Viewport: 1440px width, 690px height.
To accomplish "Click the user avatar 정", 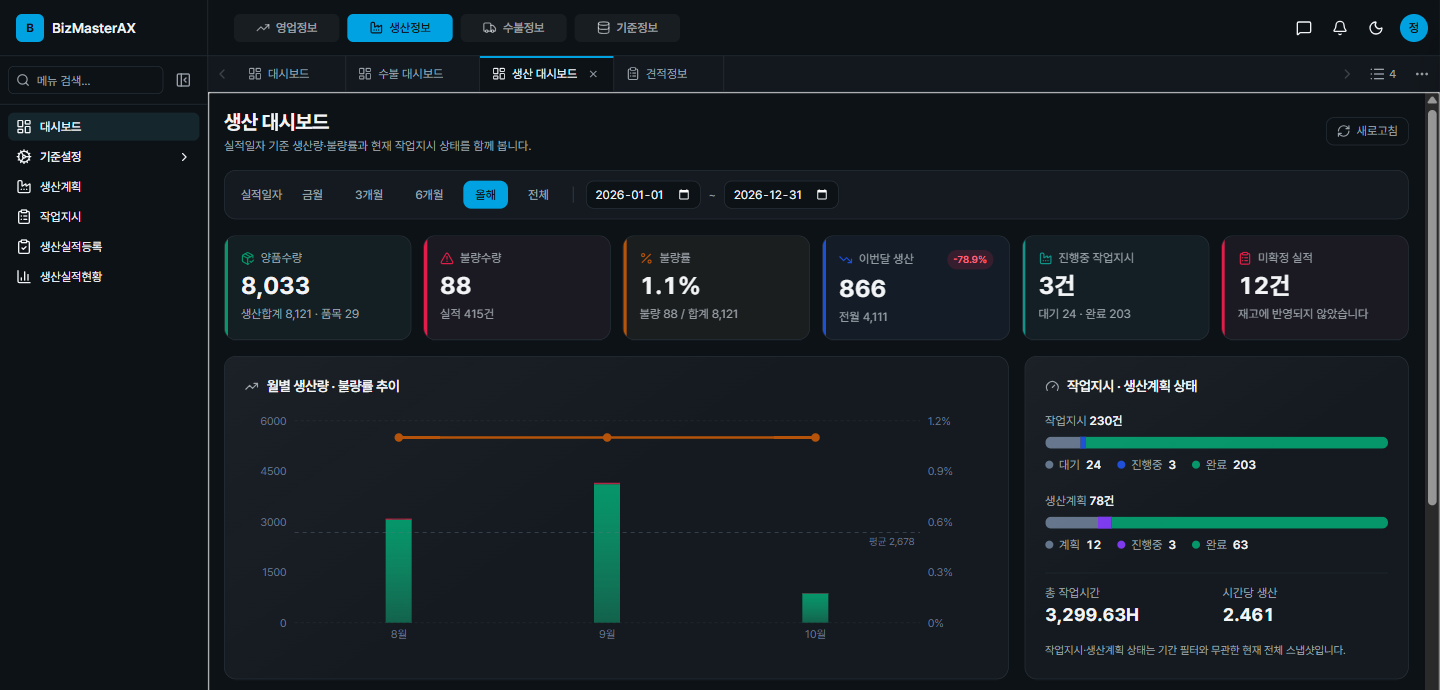I will [x=1413, y=28].
